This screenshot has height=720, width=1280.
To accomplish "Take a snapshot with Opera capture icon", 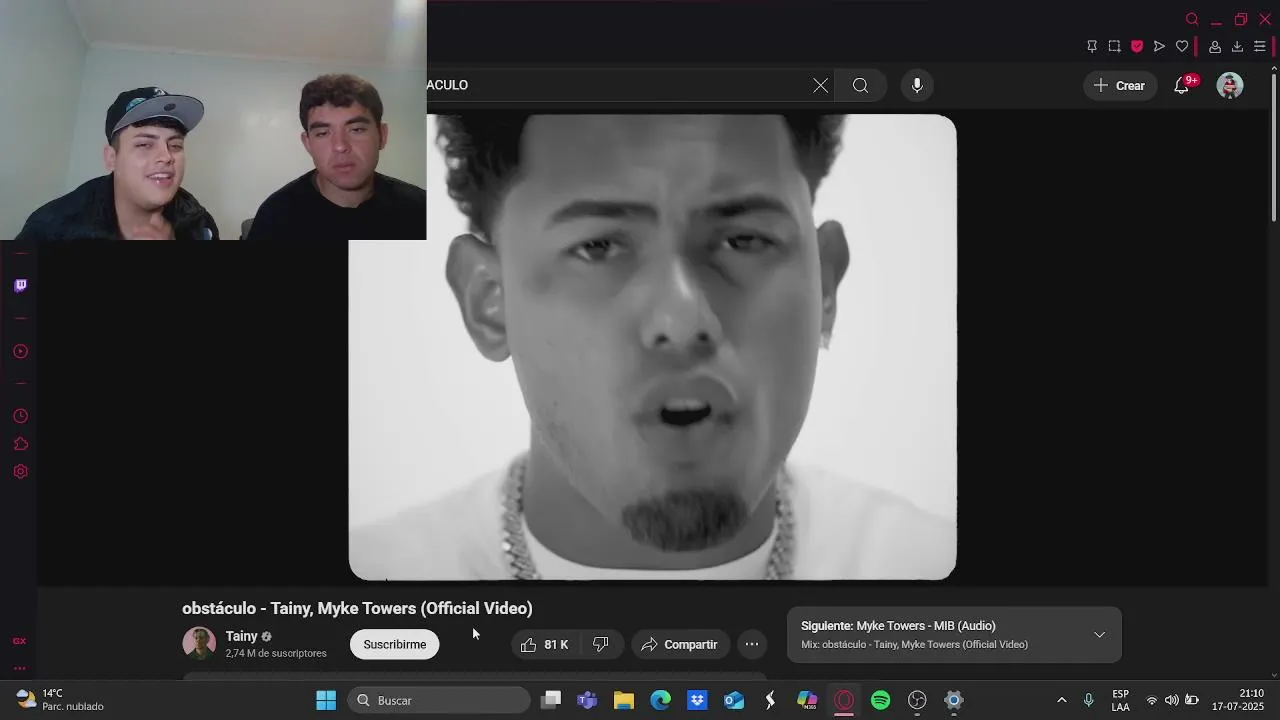I will [x=1115, y=46].
